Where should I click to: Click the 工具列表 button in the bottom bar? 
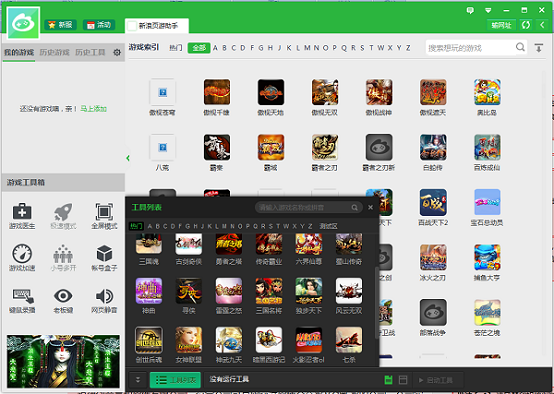[x=175, y=380]
